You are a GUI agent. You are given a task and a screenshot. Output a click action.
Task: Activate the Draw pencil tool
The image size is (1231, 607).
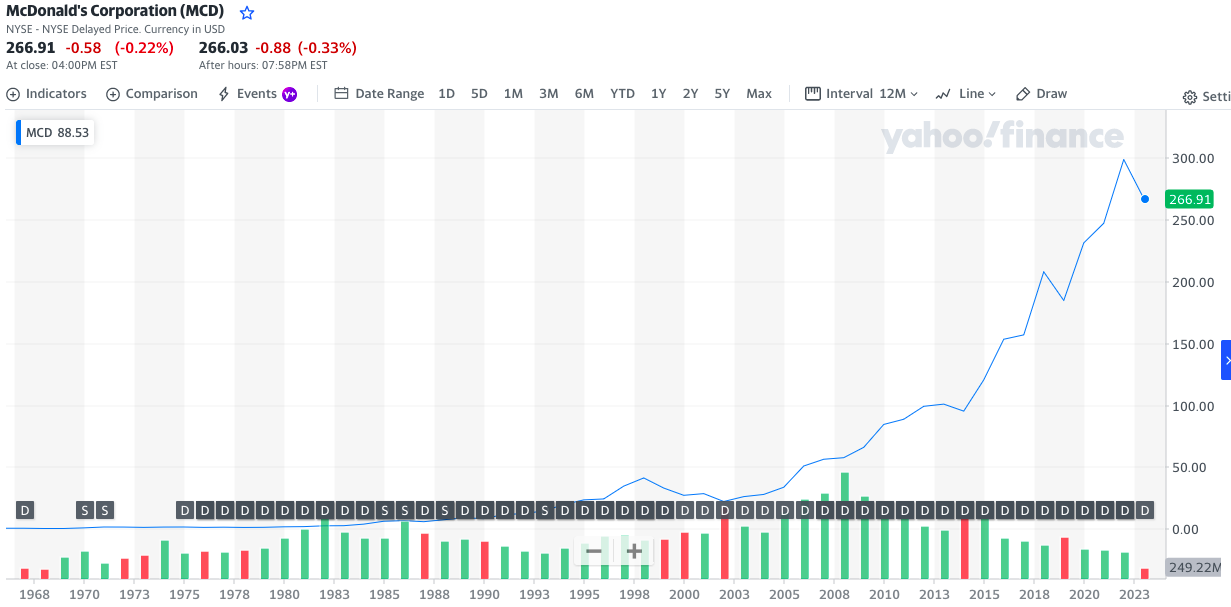point(1042,94)
